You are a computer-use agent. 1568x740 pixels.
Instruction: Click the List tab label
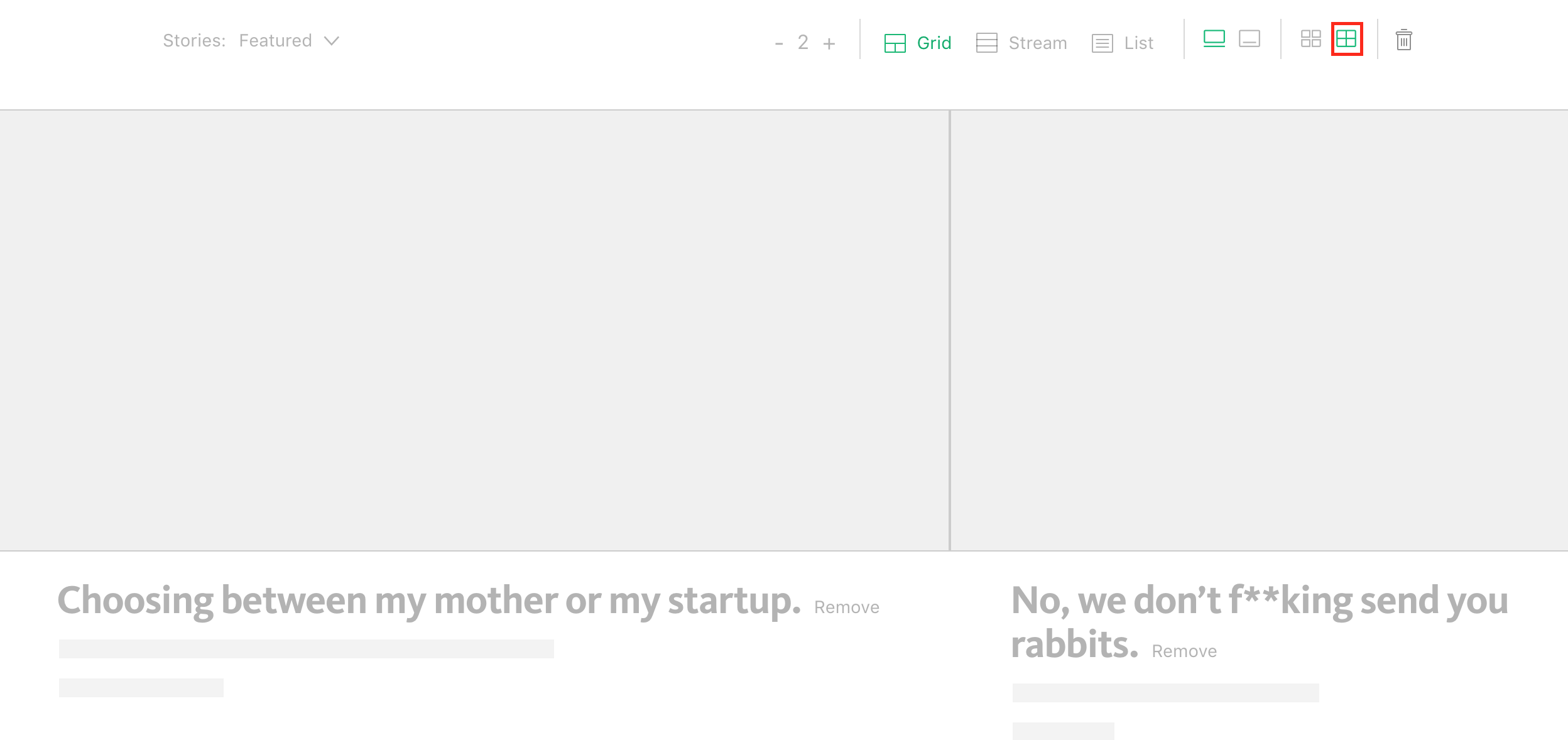(x=1139, y=43)
